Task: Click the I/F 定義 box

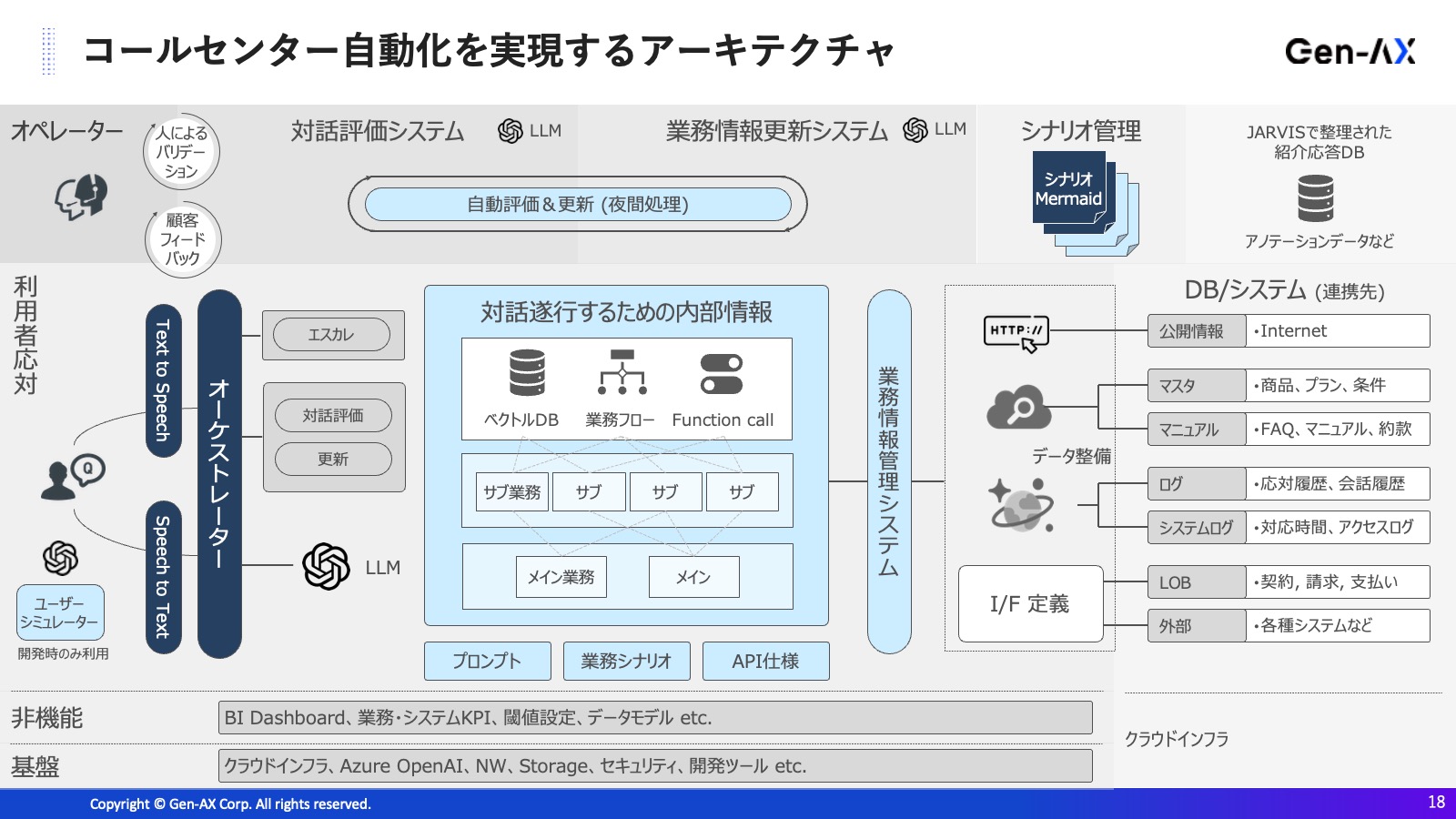Action: click(1030, 604)
